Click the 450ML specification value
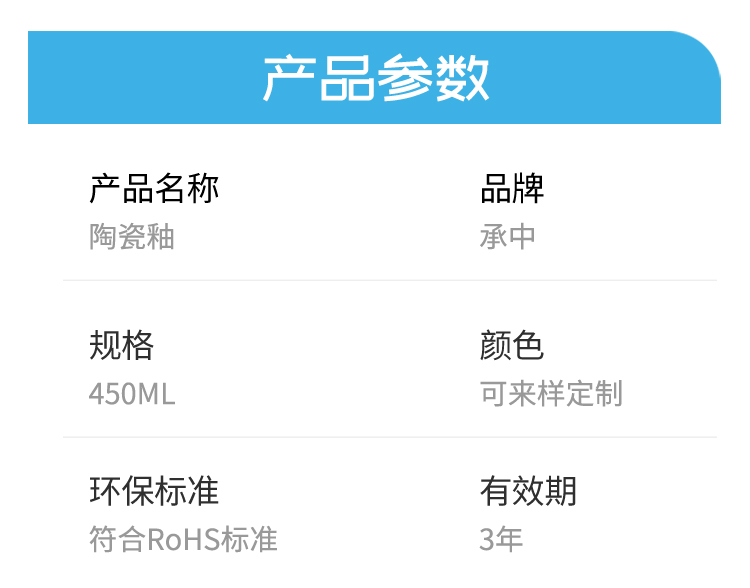This screenshot has width=750, height=588. click(x=132, y=394)
